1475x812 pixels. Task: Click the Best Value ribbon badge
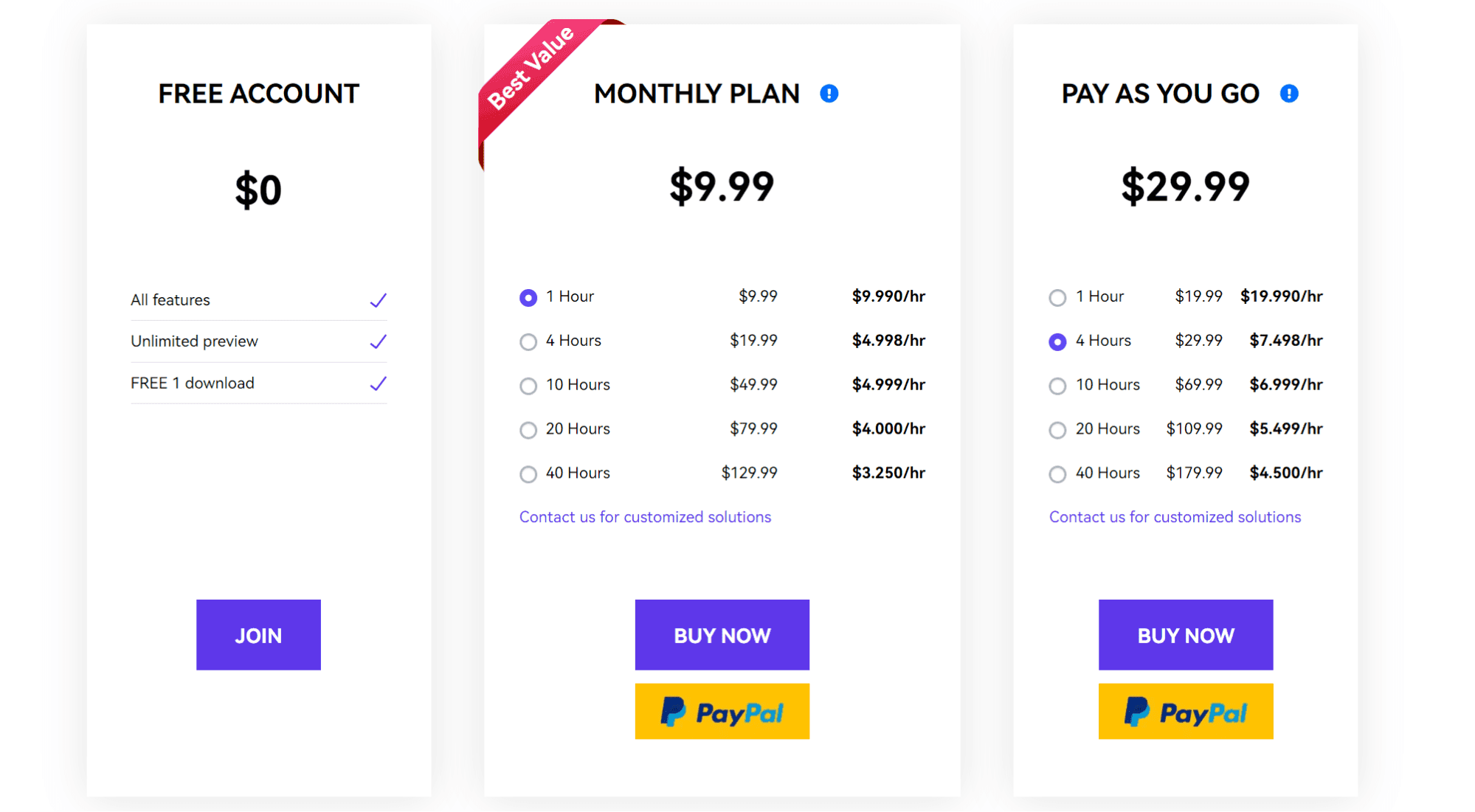click(x=544, y=83)
